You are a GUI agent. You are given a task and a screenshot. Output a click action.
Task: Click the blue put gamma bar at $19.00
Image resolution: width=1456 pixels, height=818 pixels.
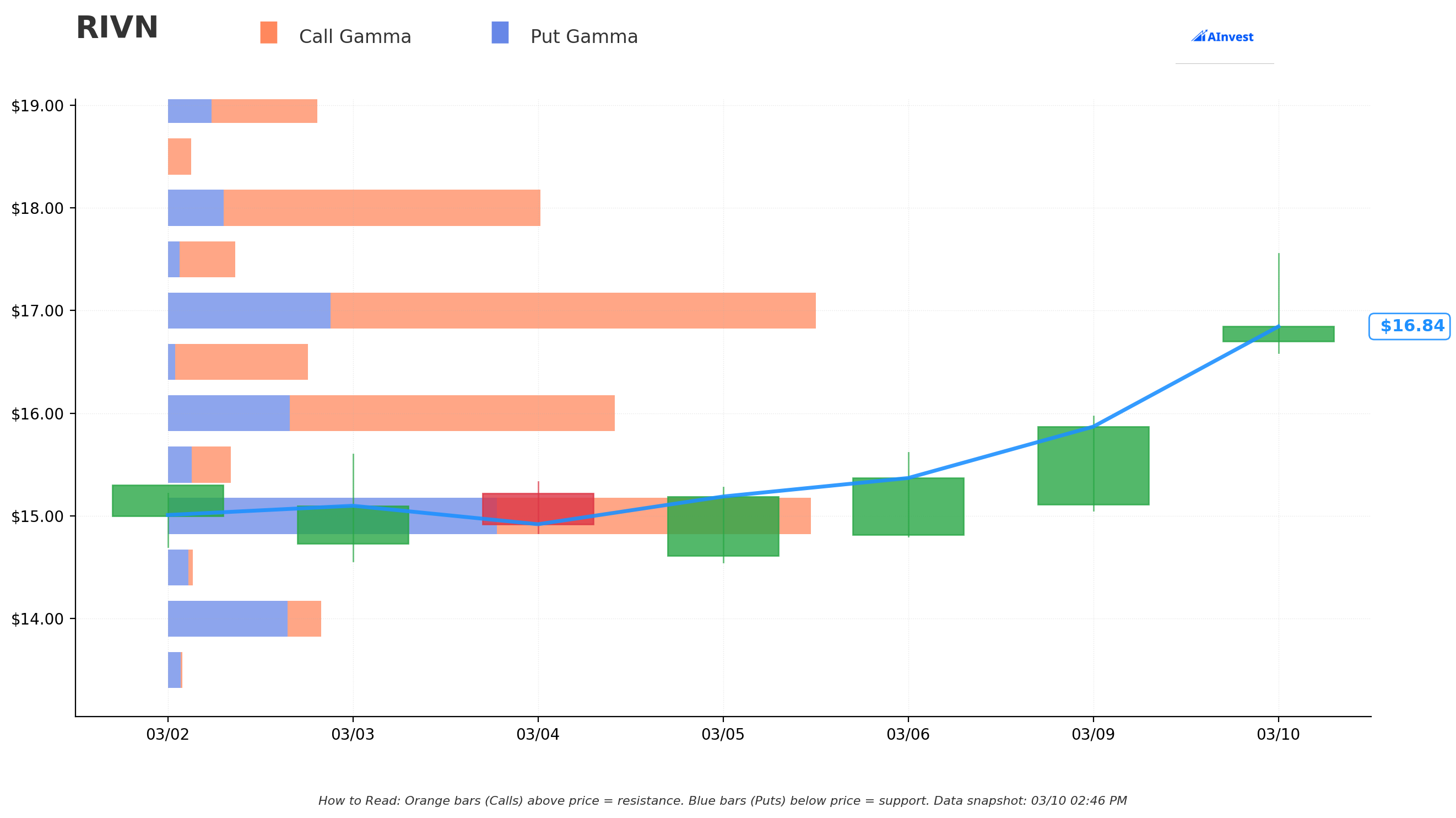point(190,111)
